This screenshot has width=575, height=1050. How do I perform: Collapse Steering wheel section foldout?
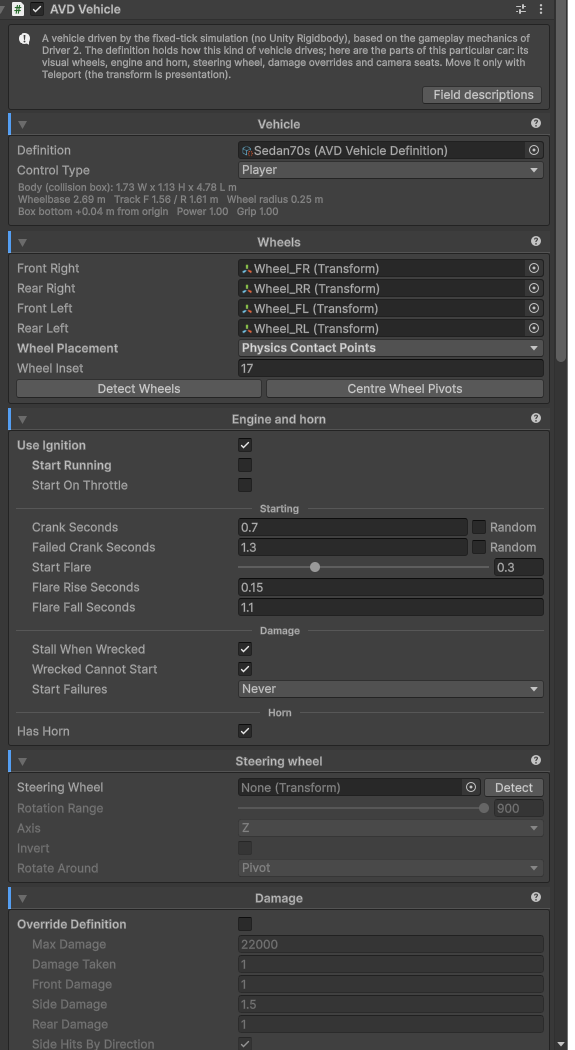[22, 761]
